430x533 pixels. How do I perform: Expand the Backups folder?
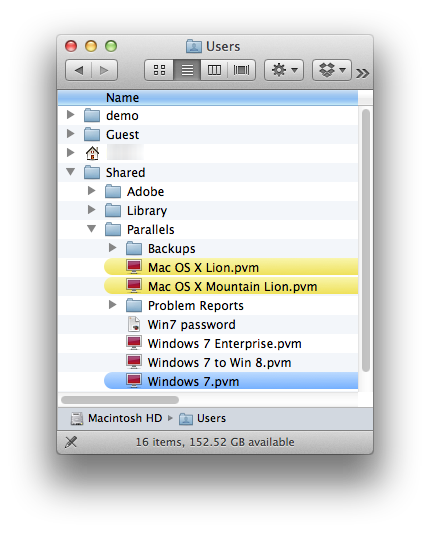click(x=113, y=248)
